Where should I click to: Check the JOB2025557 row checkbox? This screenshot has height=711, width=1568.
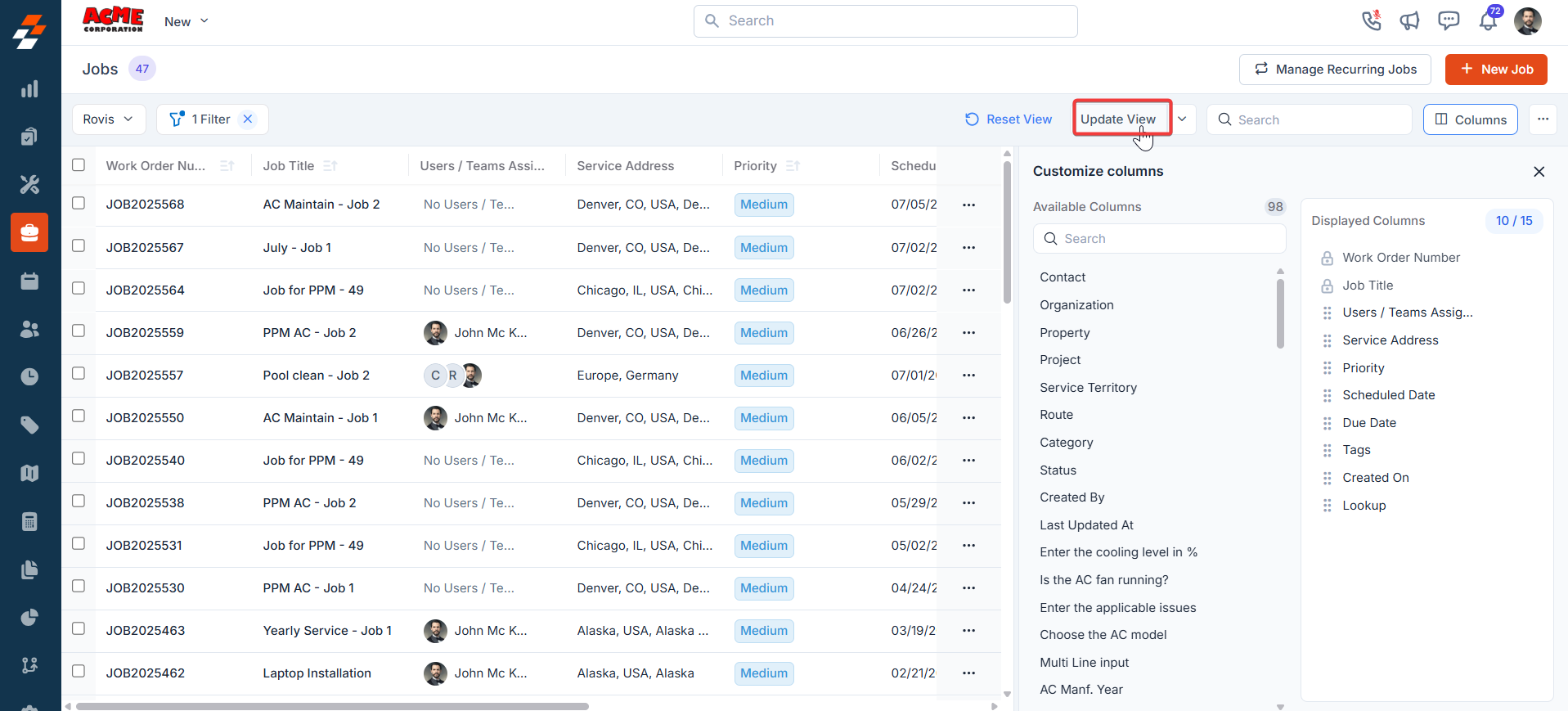click(x=79, y=373)
